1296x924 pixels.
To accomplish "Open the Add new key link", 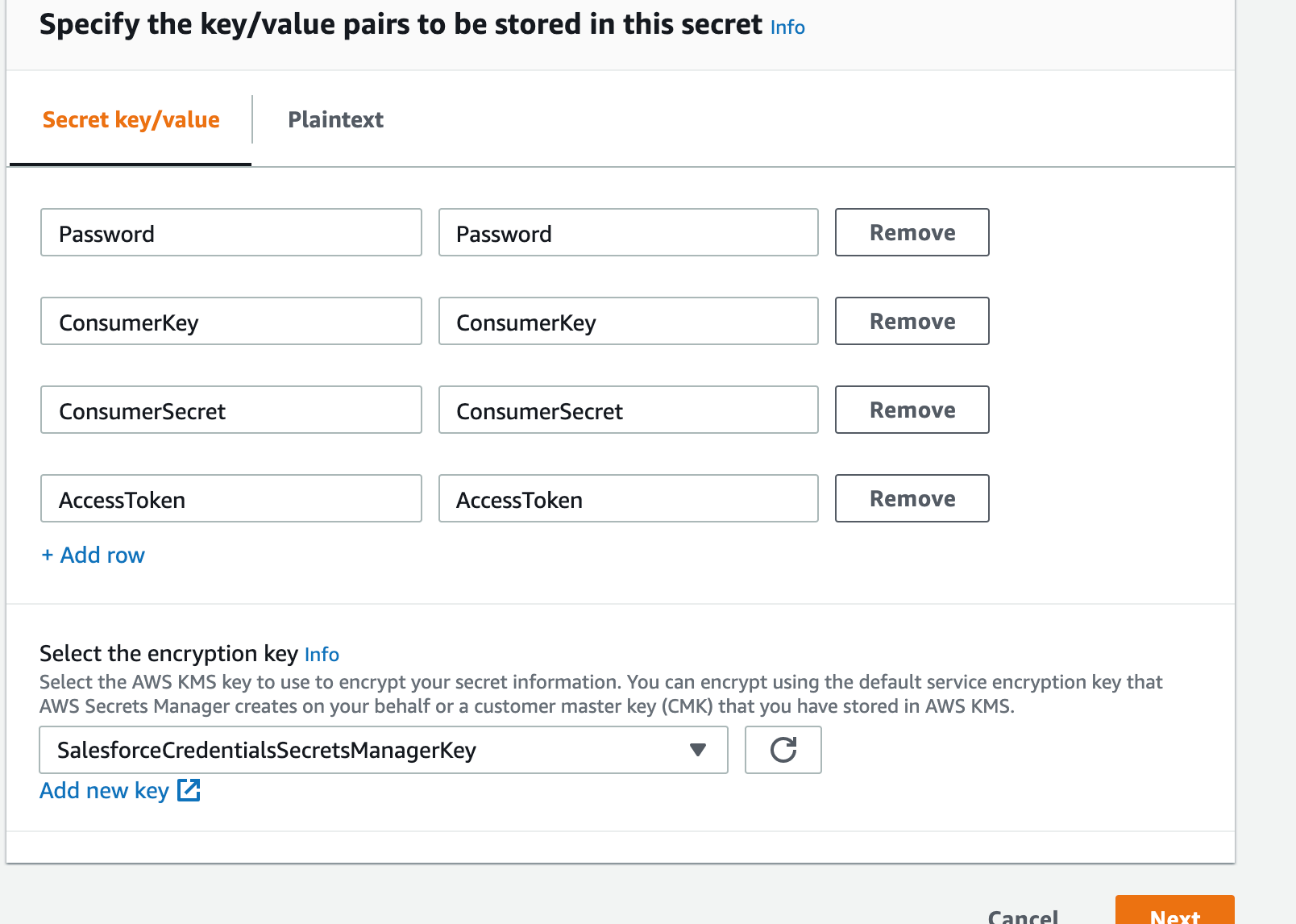I will coord(104,791).
